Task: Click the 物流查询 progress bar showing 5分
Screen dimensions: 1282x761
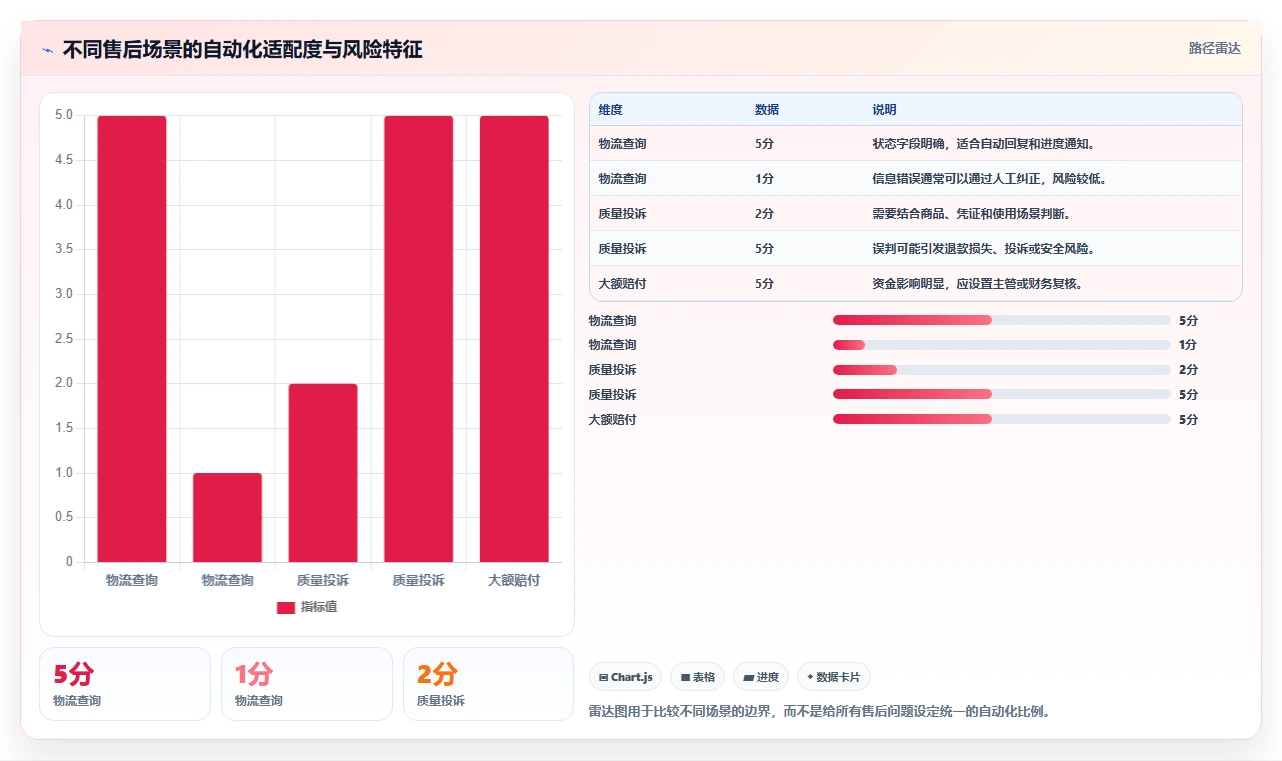Action: (1001, 320)
